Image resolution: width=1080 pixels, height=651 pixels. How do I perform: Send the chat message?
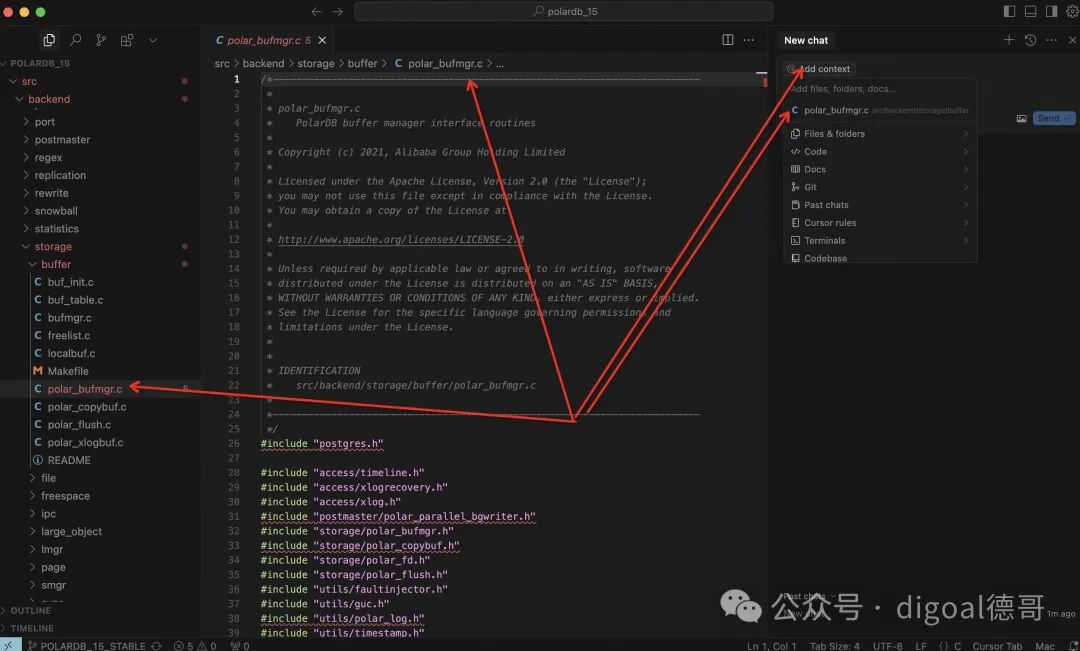coord(1053,118)
